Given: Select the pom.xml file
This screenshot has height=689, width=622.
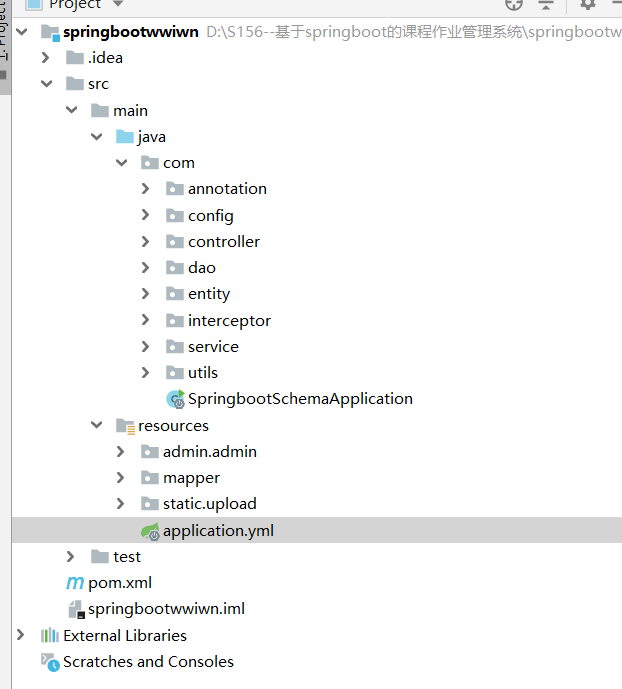Looking at the screenshot, I should tap(120, 583).
